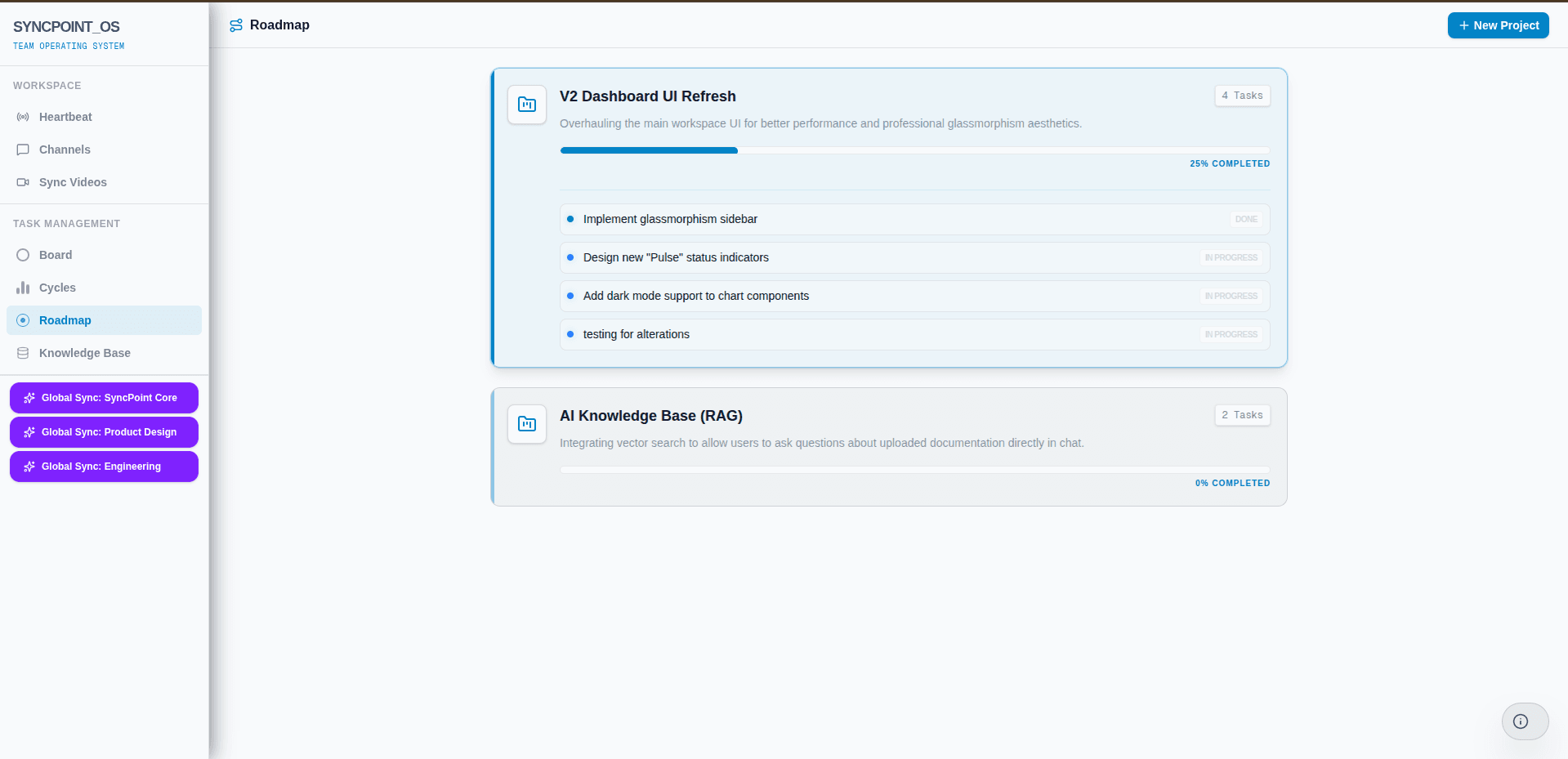Open the IN PROGRESS status on testing for alterations

coord(1231,334)
